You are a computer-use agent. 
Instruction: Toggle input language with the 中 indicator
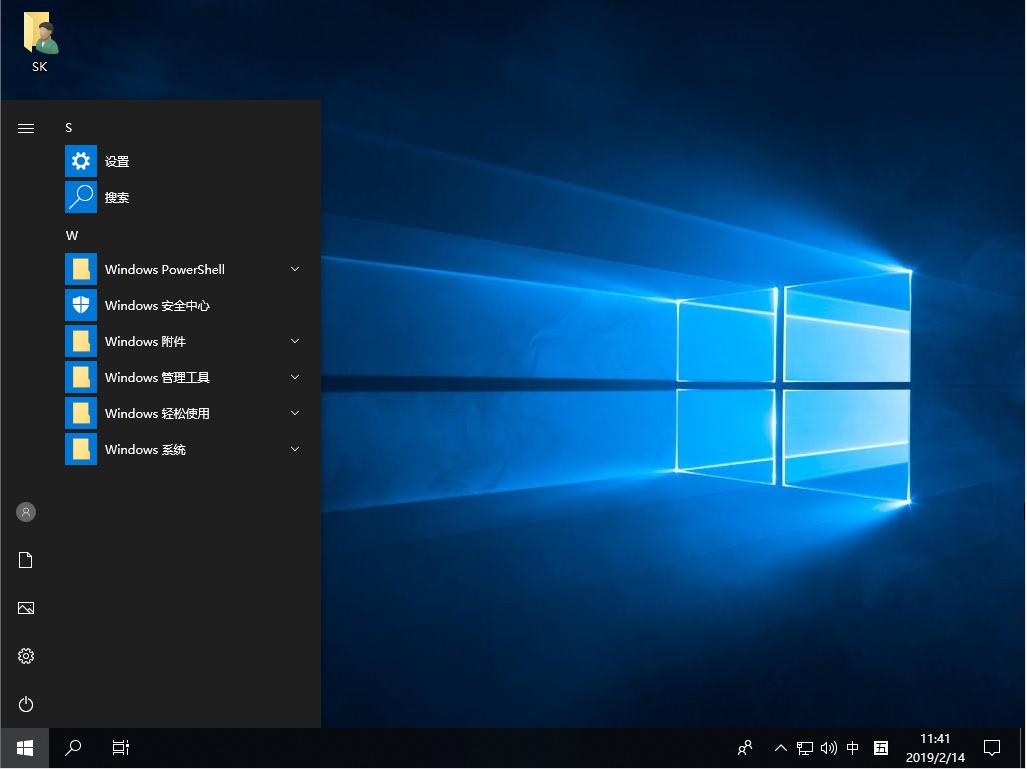point(853,748)
